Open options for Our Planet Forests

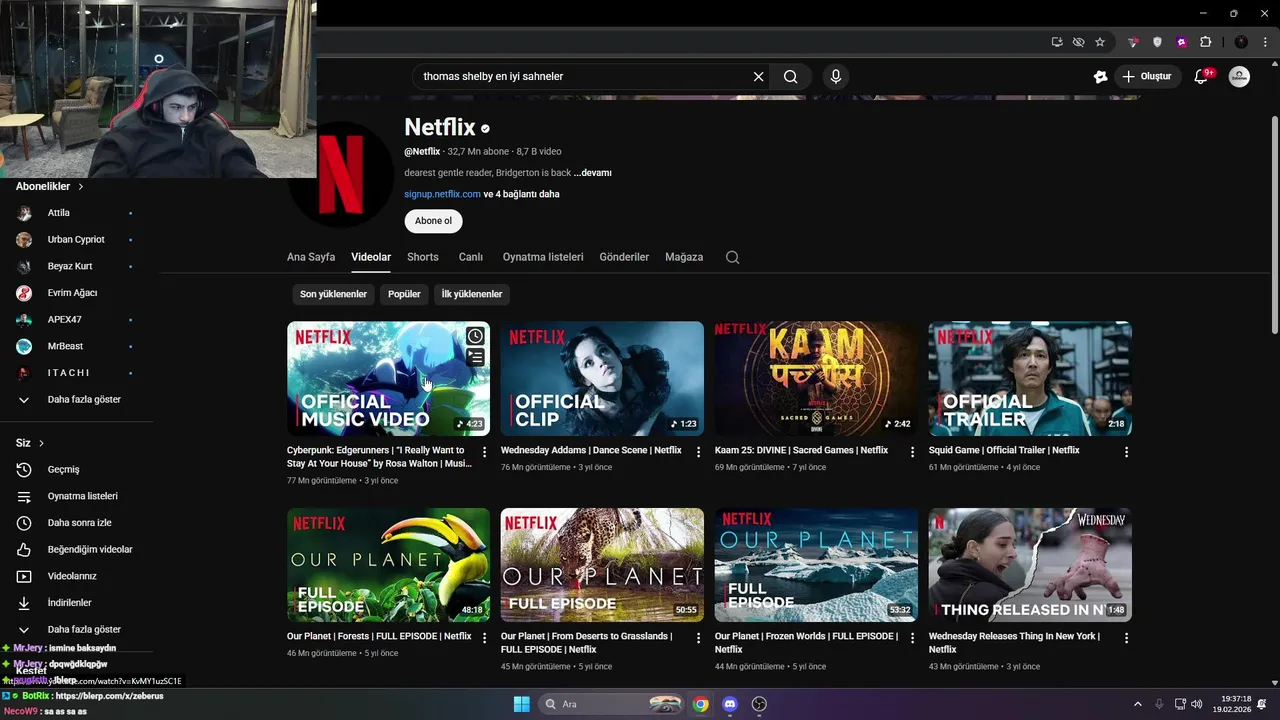click(x=485, y=638)
